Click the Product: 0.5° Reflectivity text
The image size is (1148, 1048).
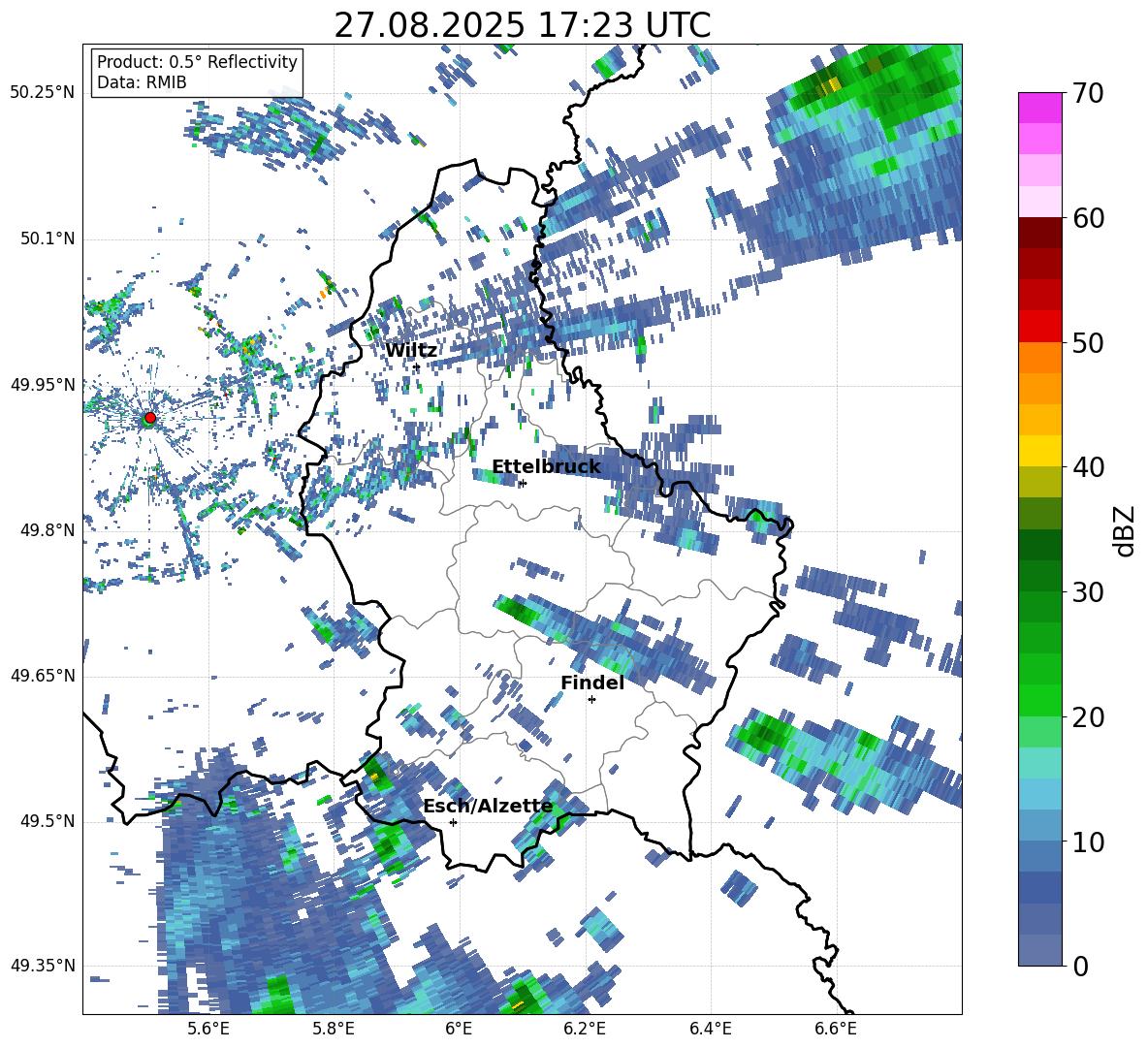(197, 62)
